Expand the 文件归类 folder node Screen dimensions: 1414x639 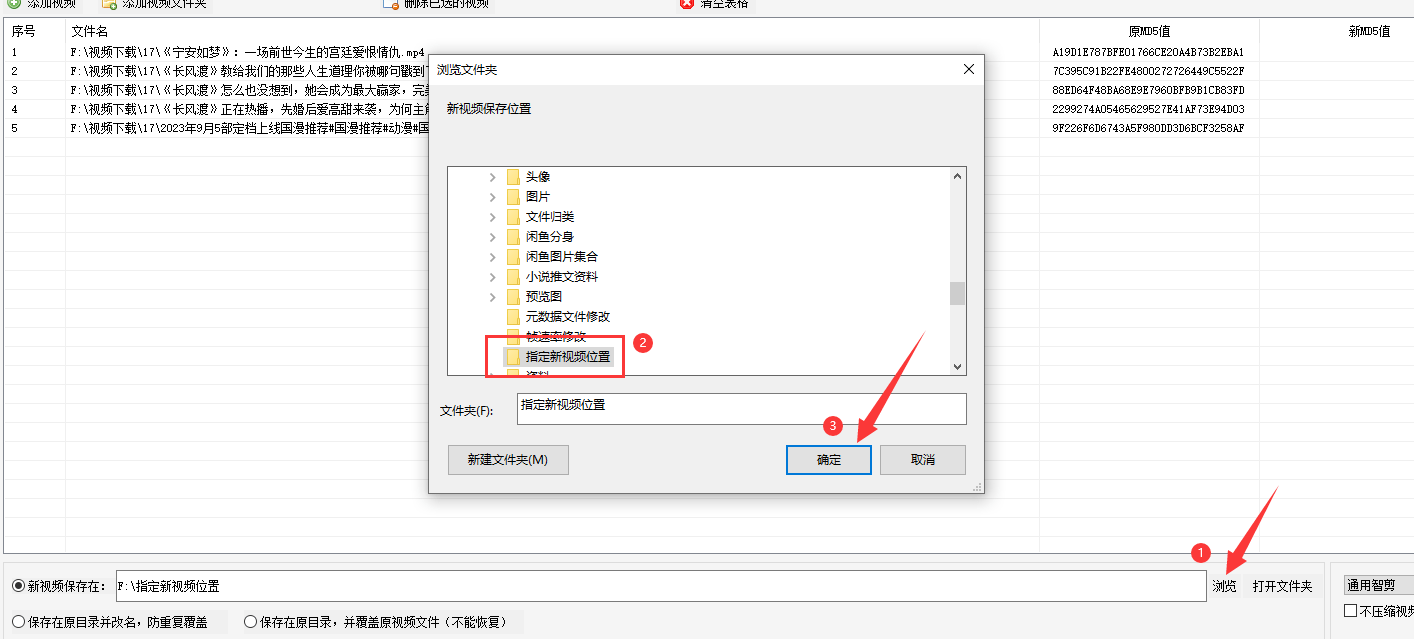(x=492, y=217)
